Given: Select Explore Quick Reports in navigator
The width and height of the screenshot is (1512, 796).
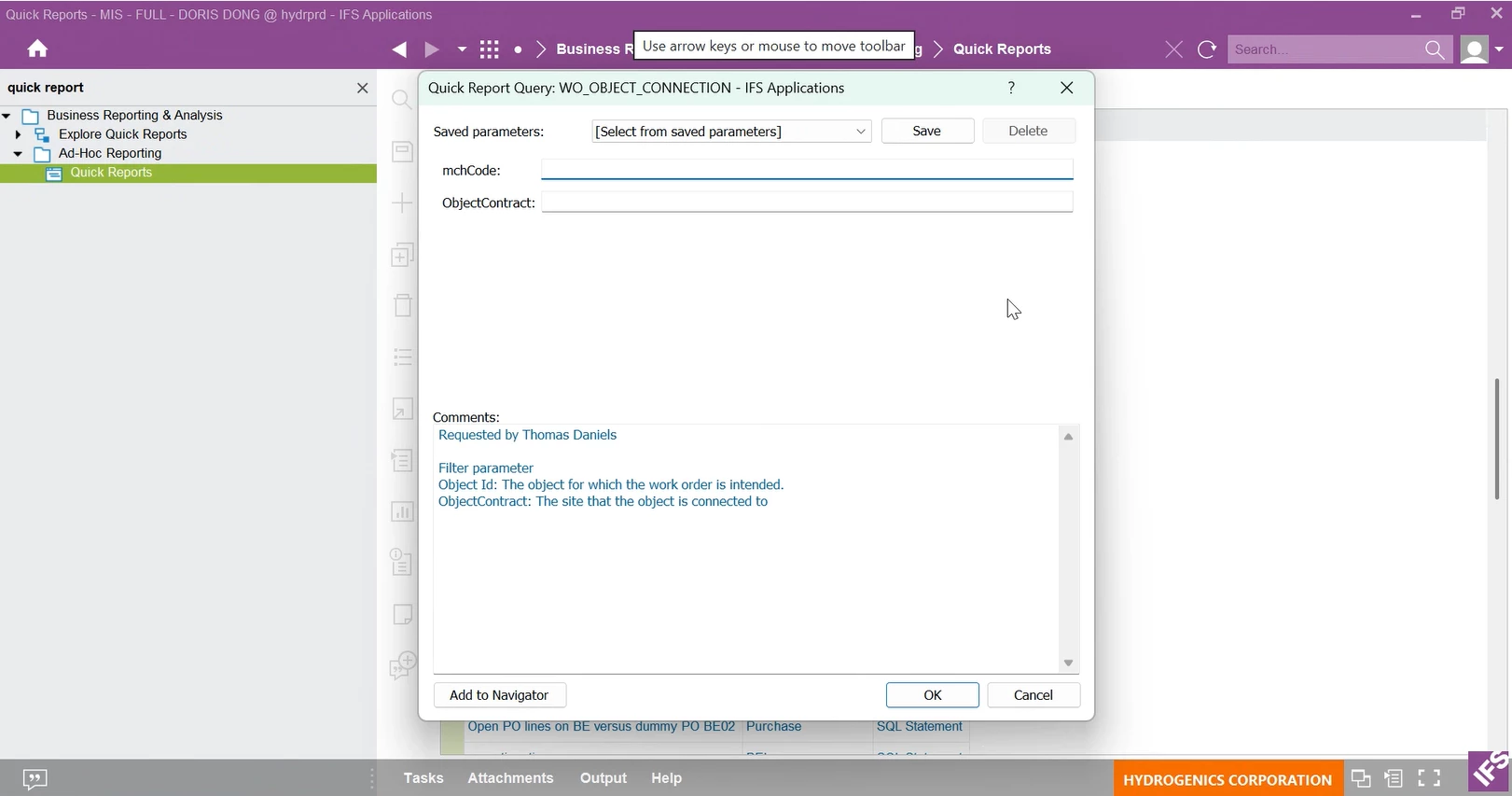Looking at the screenshot, I should click(x=122, y=134).
